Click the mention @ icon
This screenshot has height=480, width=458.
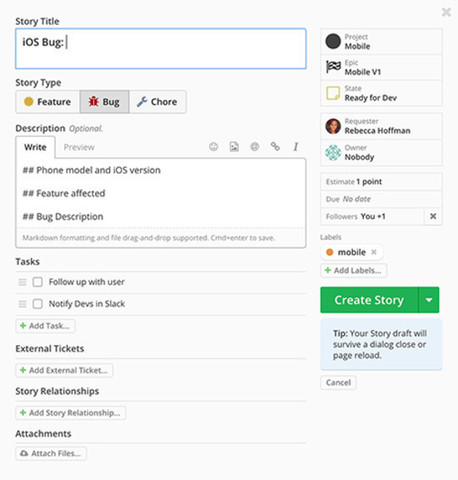pos(255,147)
